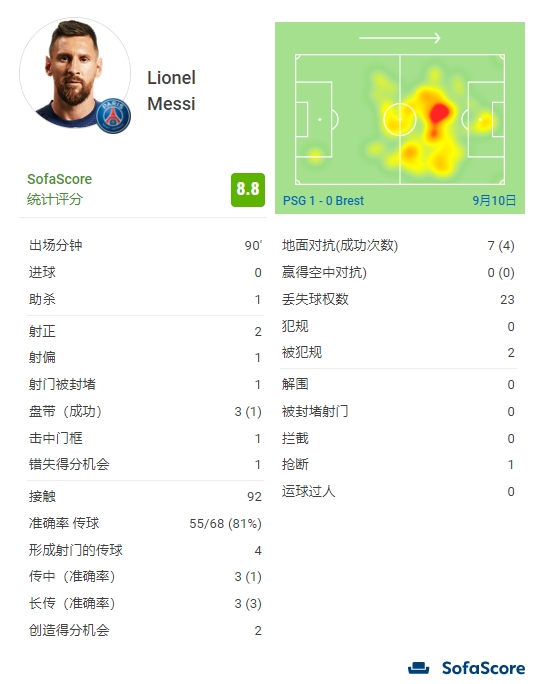This screenshot has height=684, width=543.
Task: Click the right goal area on heatmap
Action: coord(498,120)
